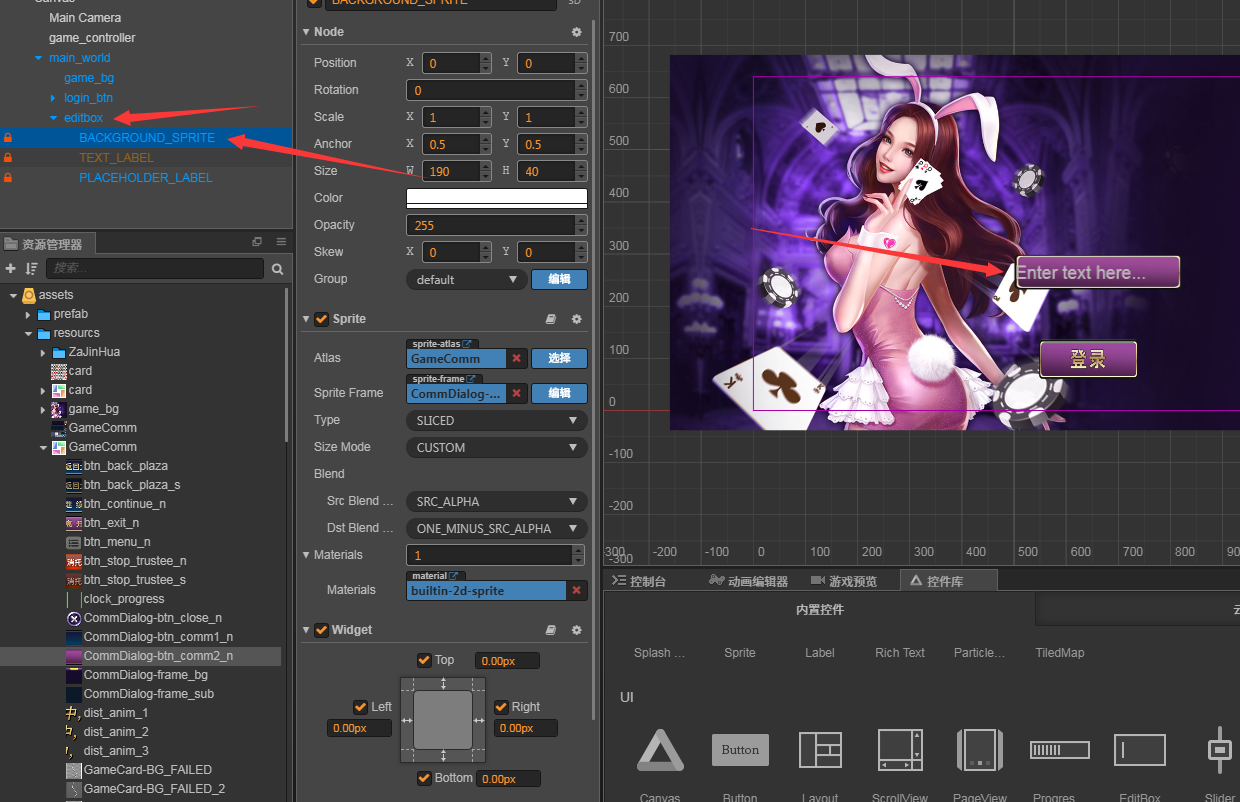Click the asset search magnifier icon

tap(277, 268)
